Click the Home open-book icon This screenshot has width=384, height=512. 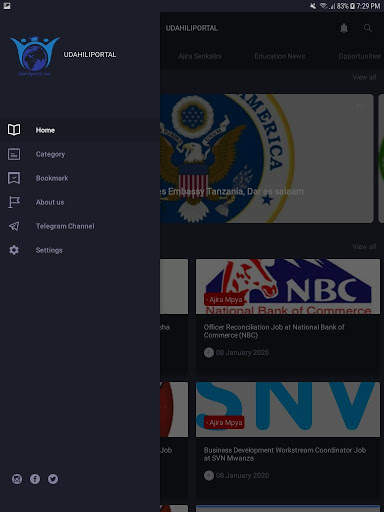click(14, 130)
